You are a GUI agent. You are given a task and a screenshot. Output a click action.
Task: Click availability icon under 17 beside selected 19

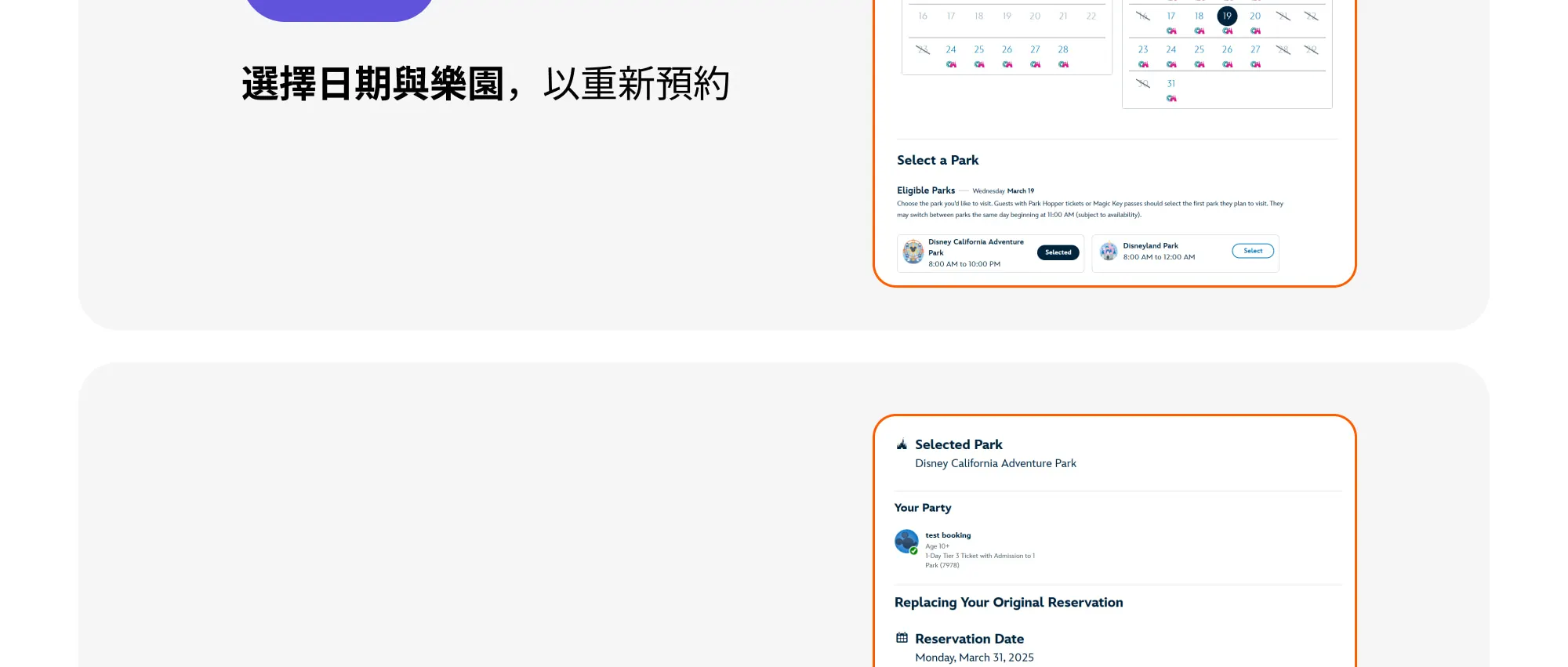(1171, 31)
